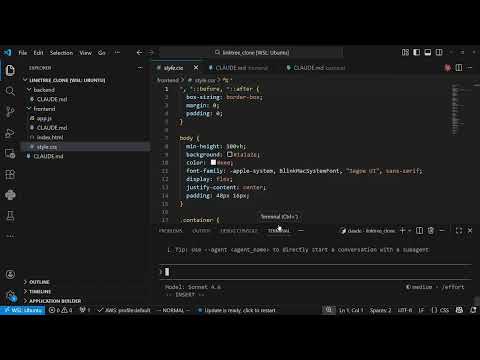480x360 pixels.
Task: Open the Selection menu
Action: click(61, 53)
